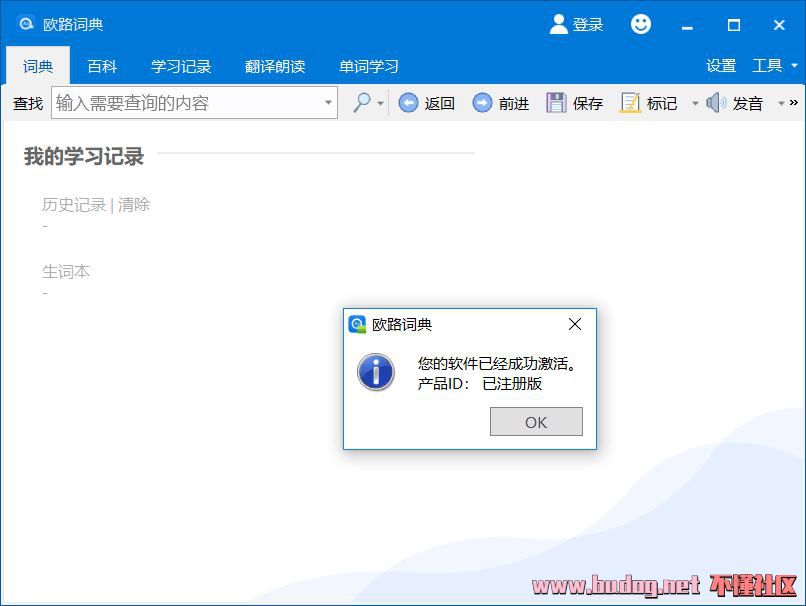Expand the toolbar overflow chevron
806x606 pixels.
click(x=794, y=103)
